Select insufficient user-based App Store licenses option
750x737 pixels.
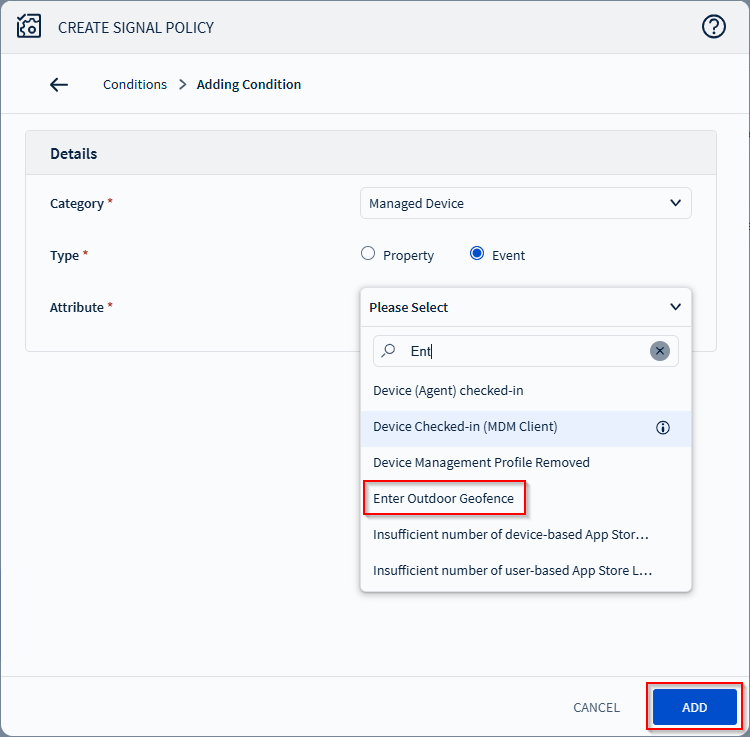(512, 571)
